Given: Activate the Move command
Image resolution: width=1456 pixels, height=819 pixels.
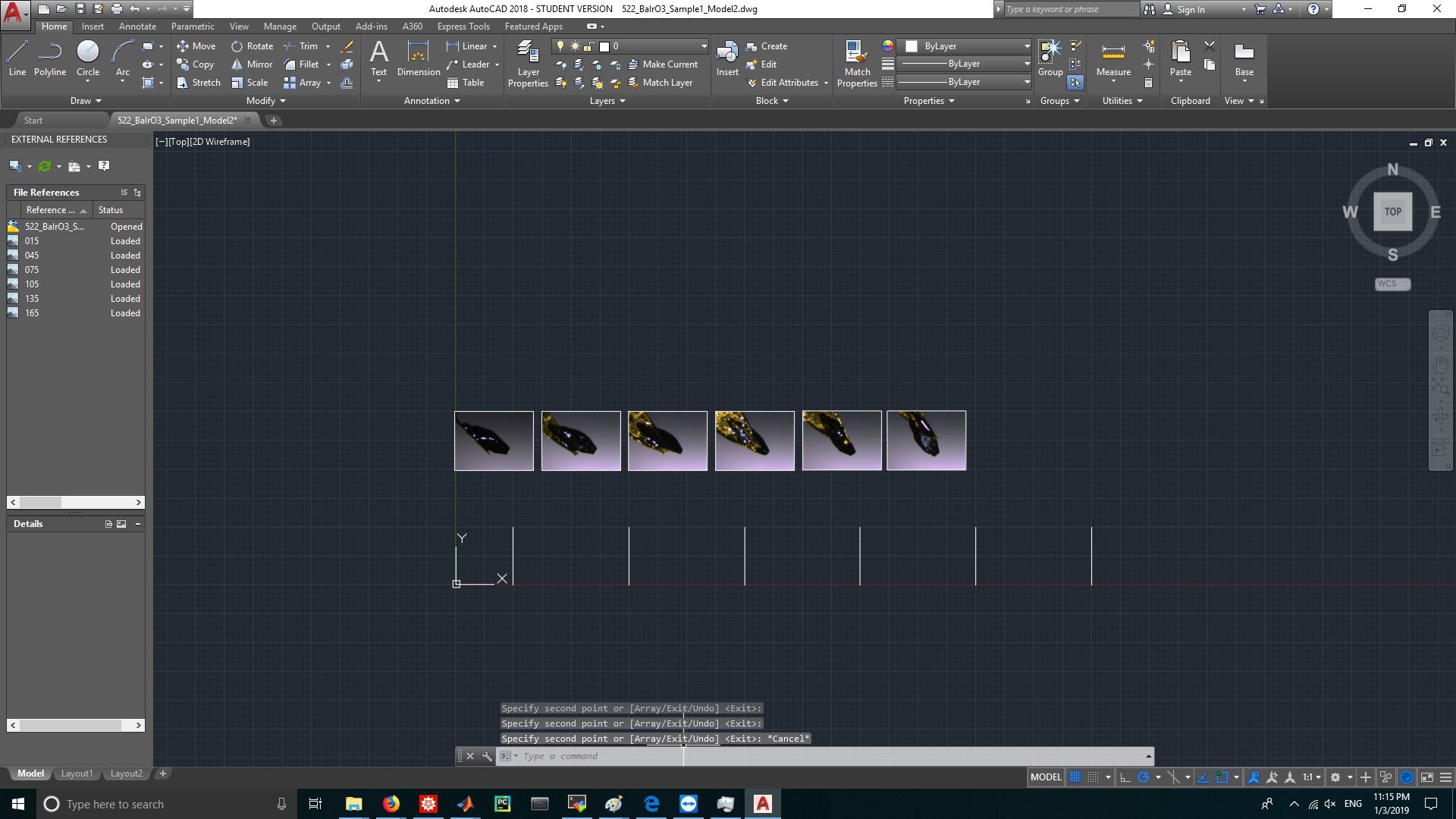Looking at the screenshot, I should (x=196, y=46).
